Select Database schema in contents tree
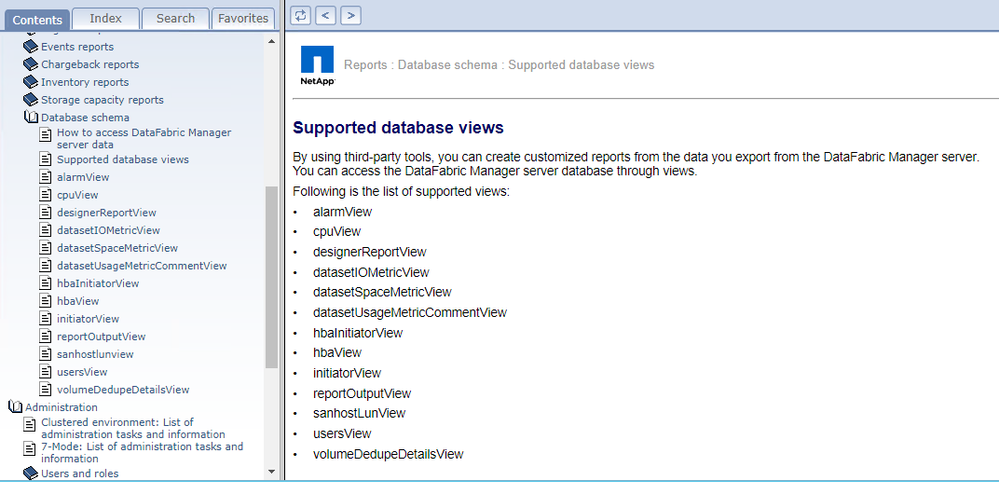The image size is (999, 482). click(x=85, y=117)
